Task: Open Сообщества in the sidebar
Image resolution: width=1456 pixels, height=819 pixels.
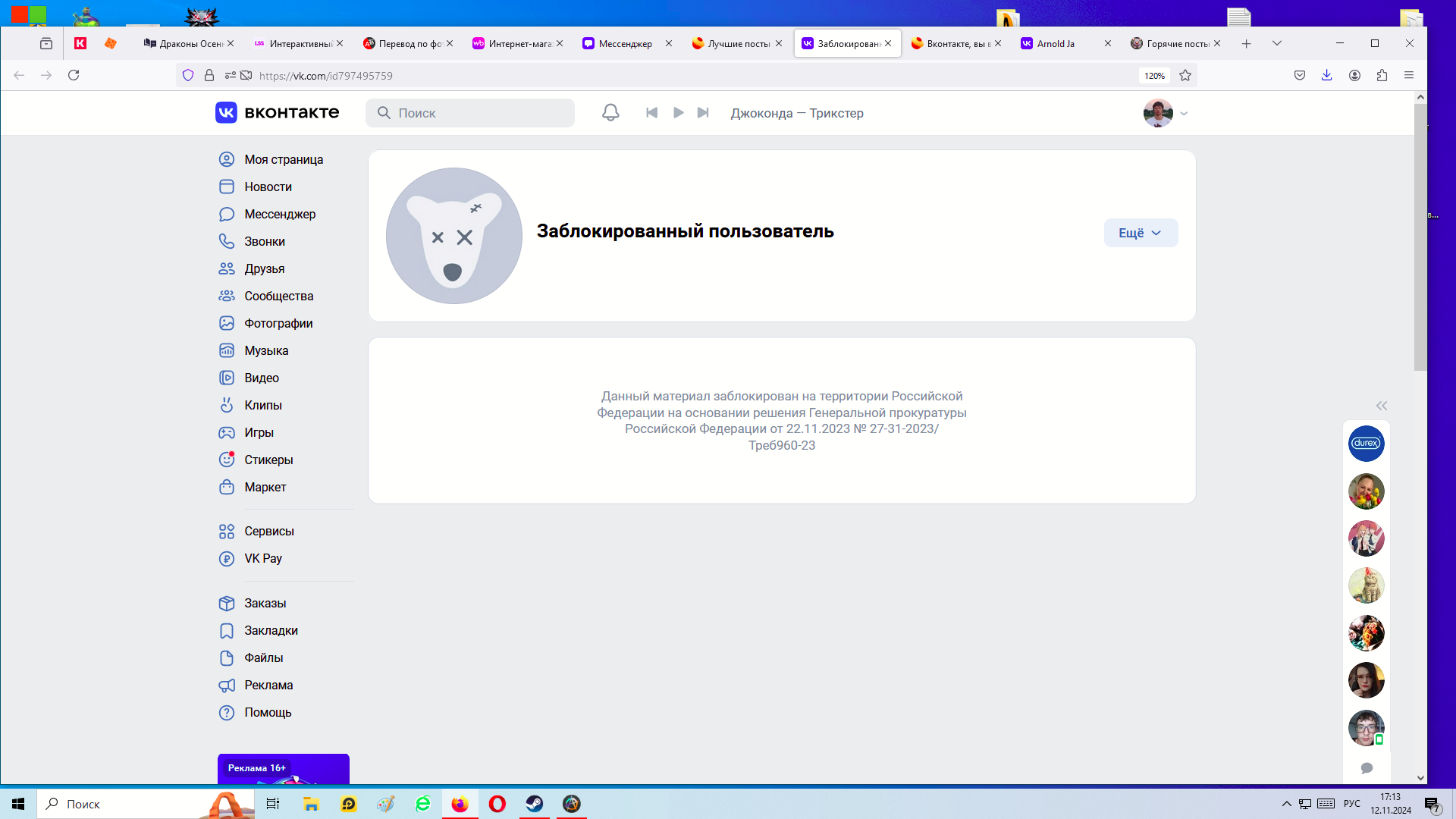Action: [x=279, y=296]
